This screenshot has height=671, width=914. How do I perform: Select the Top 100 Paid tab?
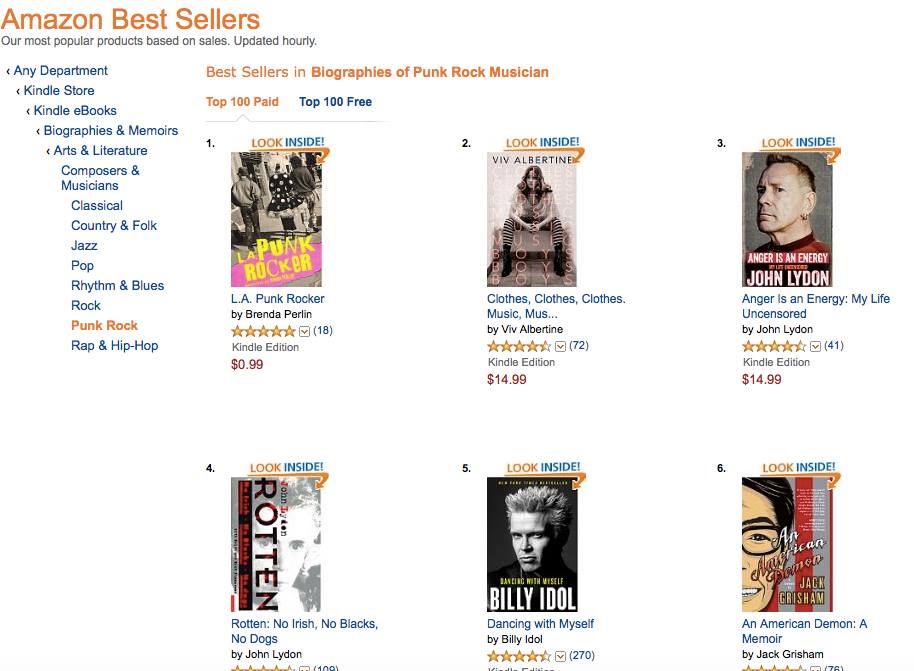coord(242,102)
